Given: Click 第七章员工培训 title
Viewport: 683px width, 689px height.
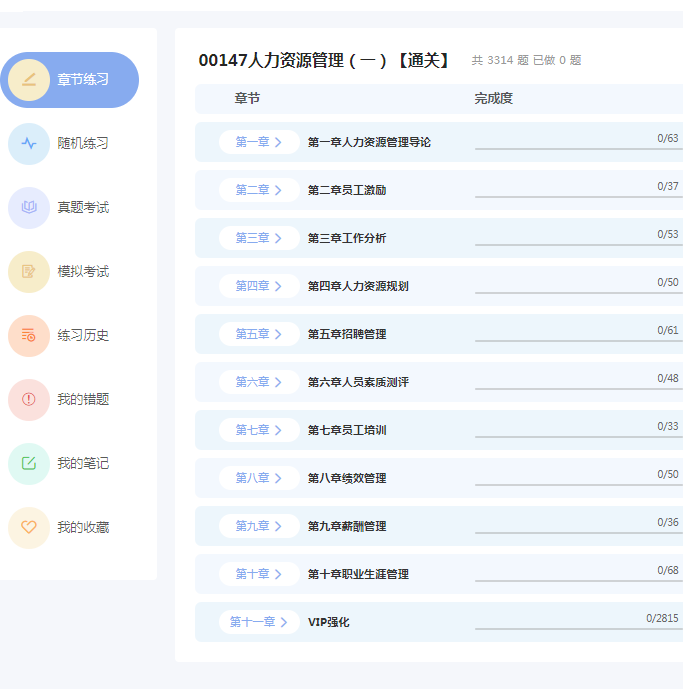Looking at the screenshot, I should pyautogui.click(x=347, y=430).
